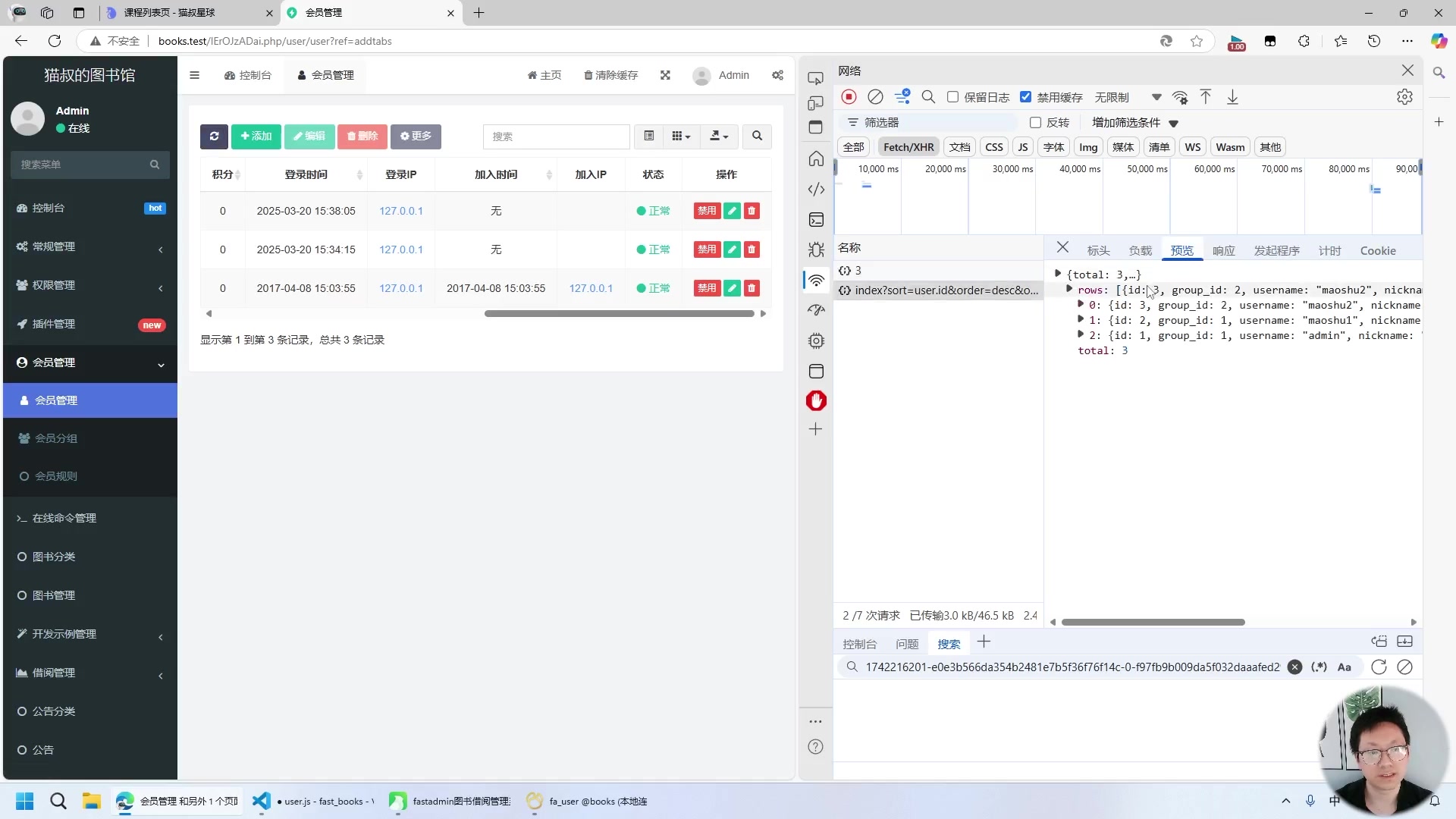
Task: Click the fullscreen toggle icon
Action: [x=665, y=75]
